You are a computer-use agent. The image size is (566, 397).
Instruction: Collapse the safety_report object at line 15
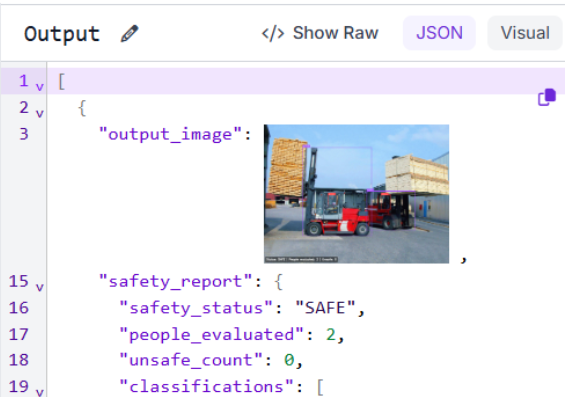[40, 287]
